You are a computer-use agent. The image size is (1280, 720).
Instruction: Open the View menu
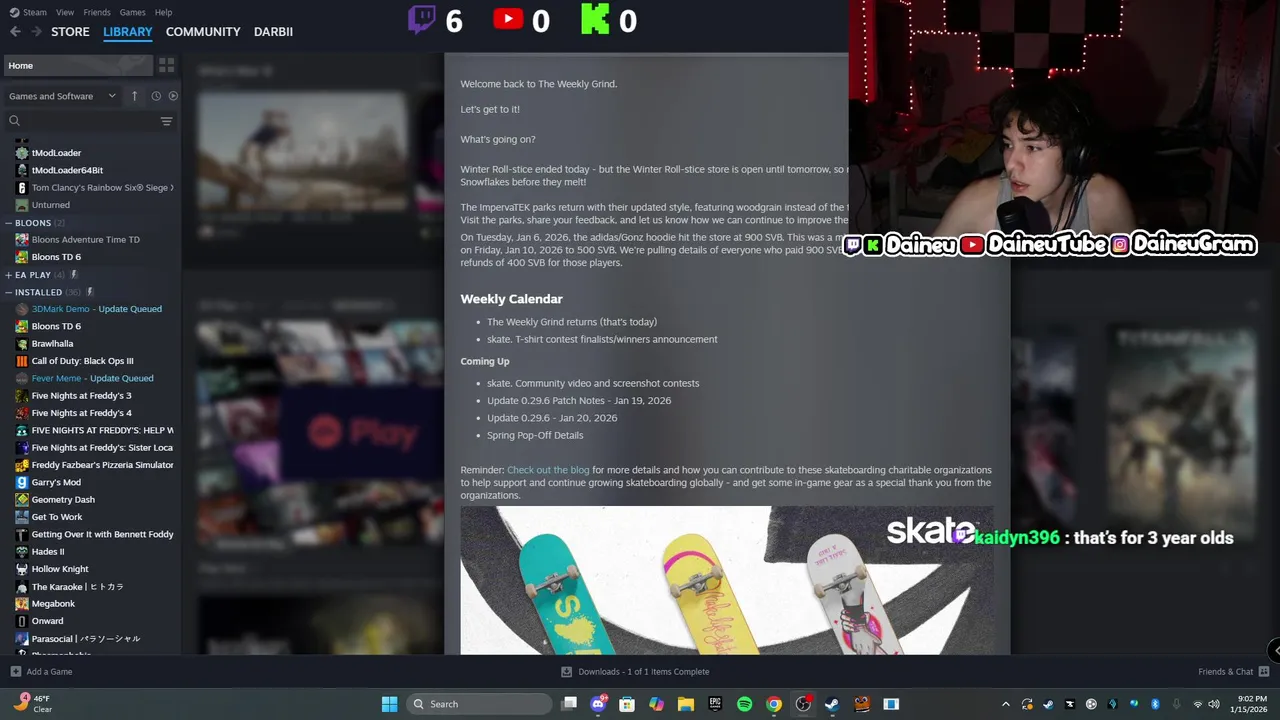pyautogui.click(x=65, y=12)
